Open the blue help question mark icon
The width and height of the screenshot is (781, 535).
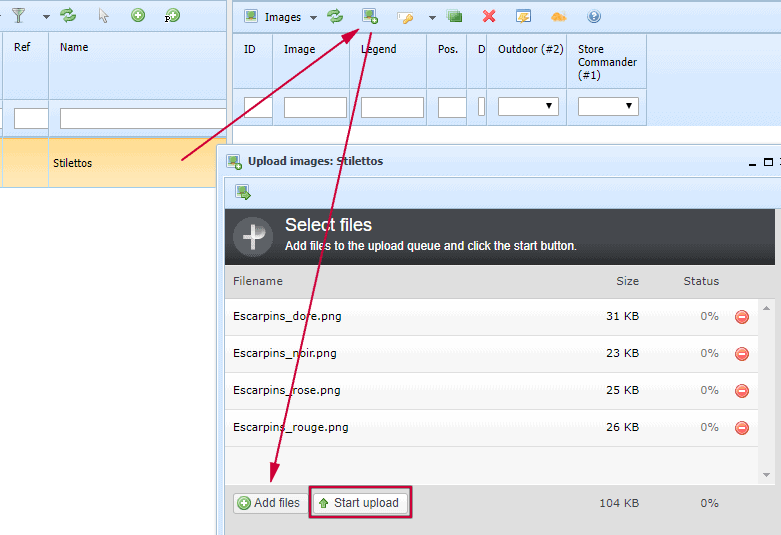(x=594, y=17)
